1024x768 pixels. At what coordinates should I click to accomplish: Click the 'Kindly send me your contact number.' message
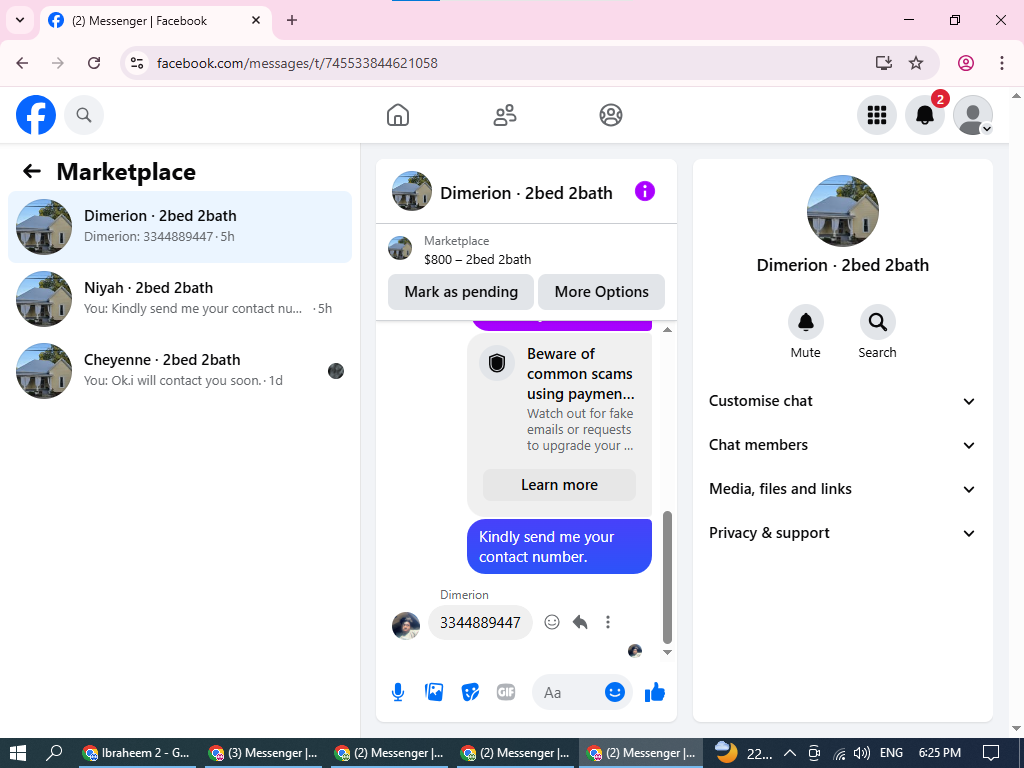(559, 547)
